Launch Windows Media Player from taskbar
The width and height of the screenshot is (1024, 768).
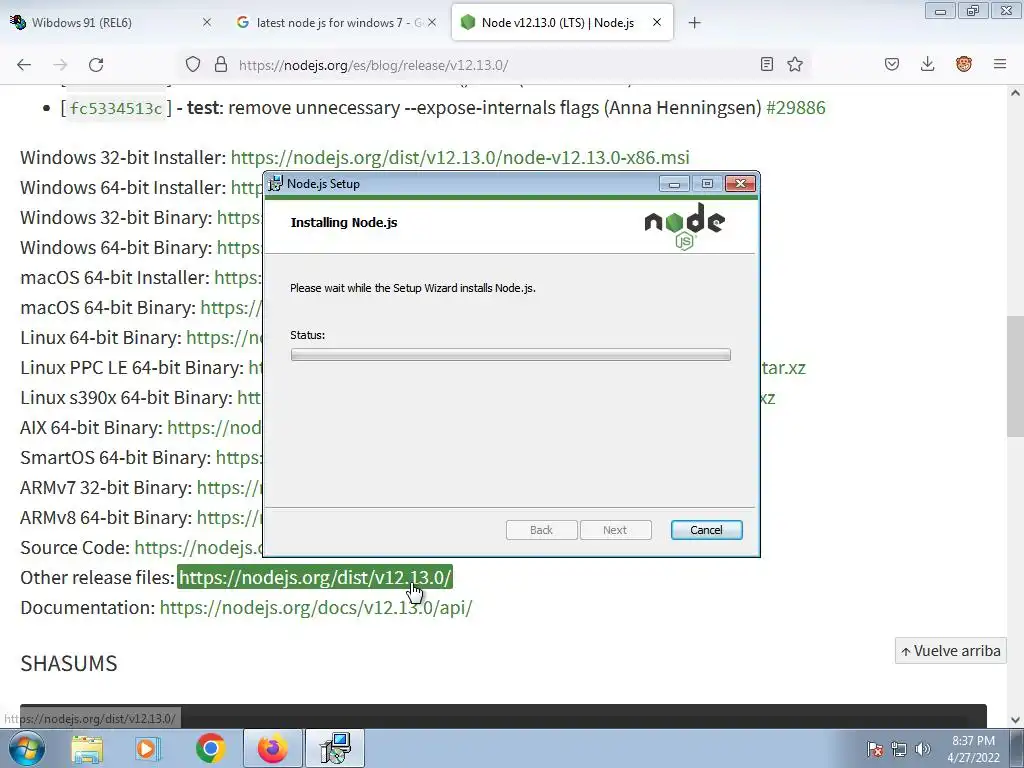[x=148, y=748]
